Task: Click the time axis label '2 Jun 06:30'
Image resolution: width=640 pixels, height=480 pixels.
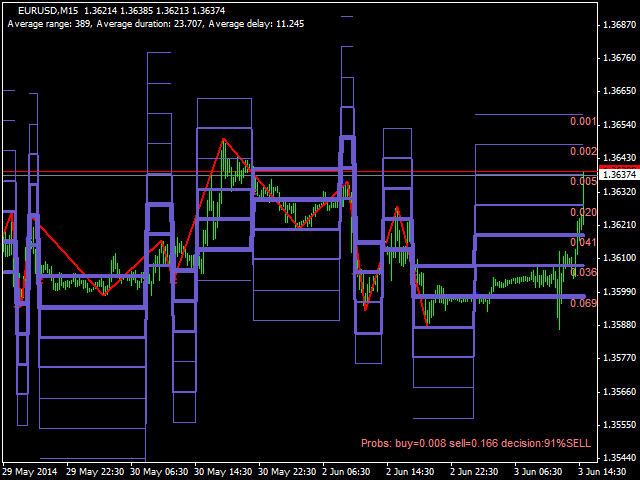Action: tap(346, 472)
